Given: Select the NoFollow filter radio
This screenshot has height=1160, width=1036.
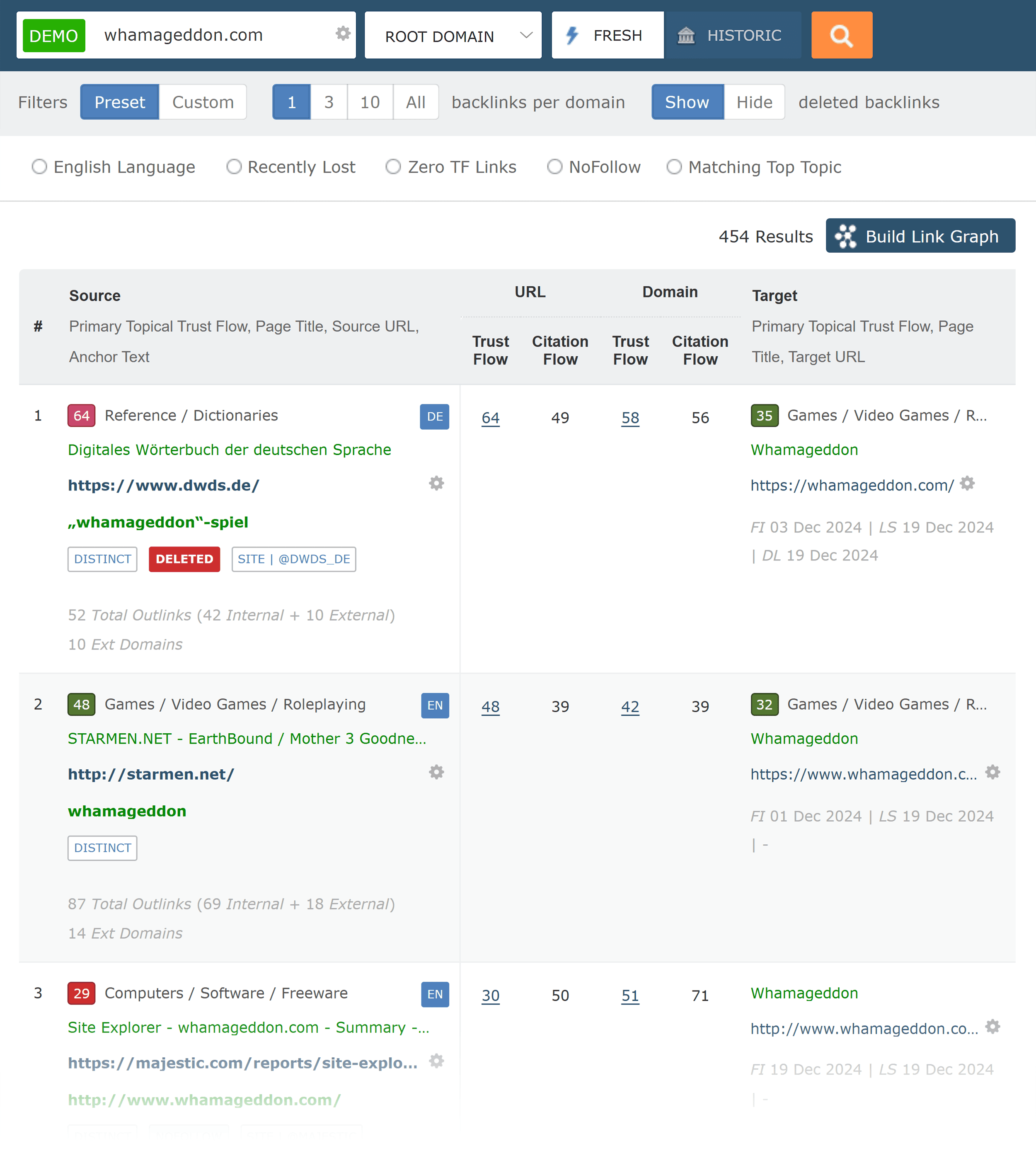Looking at the screenshot, I should point(555,167).
